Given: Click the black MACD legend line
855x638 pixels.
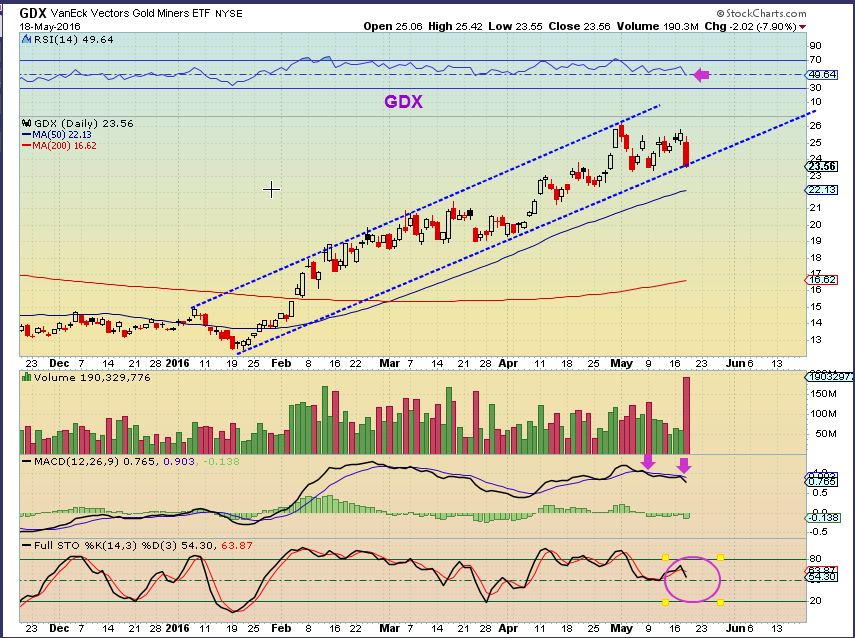Looking at the screenshot, I should pos(27,461).
